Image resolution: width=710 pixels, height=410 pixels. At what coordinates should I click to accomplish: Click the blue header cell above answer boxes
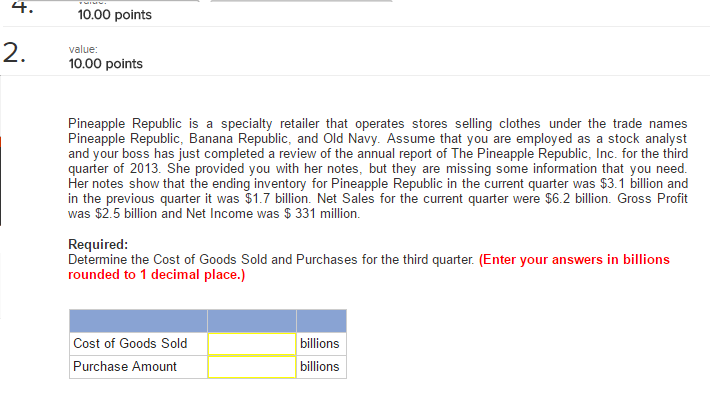tap(252, 321)
